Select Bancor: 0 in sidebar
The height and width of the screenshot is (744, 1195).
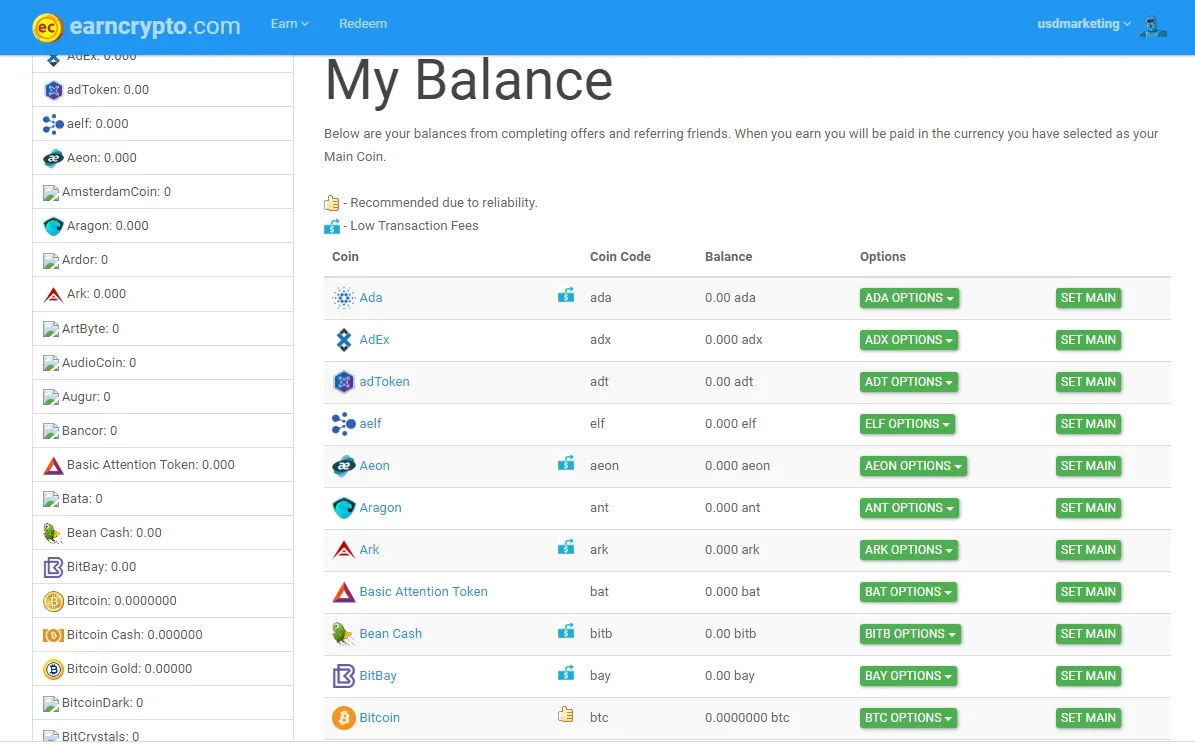[x=163, y=431]
